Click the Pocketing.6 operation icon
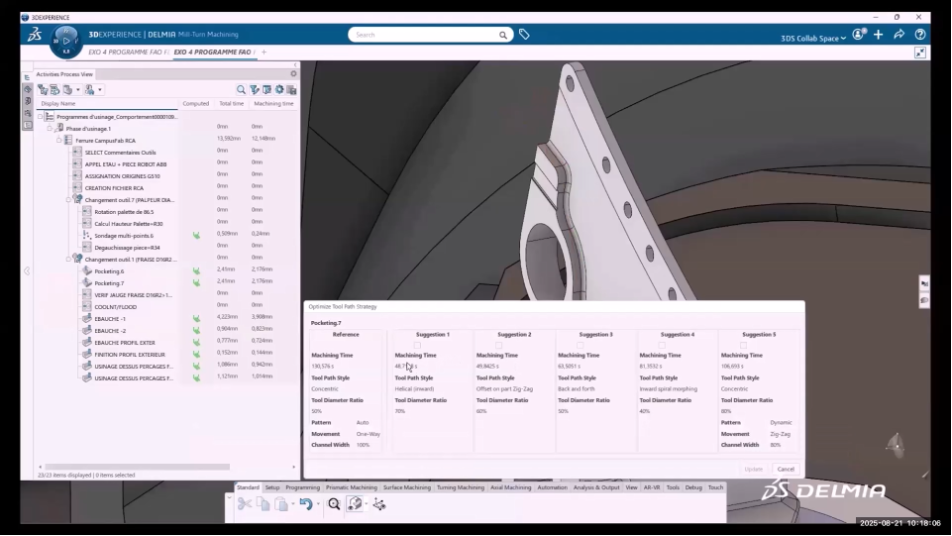The height and width of the screenshot is (536, 952). pyautogui.click(x=87, y=271)
